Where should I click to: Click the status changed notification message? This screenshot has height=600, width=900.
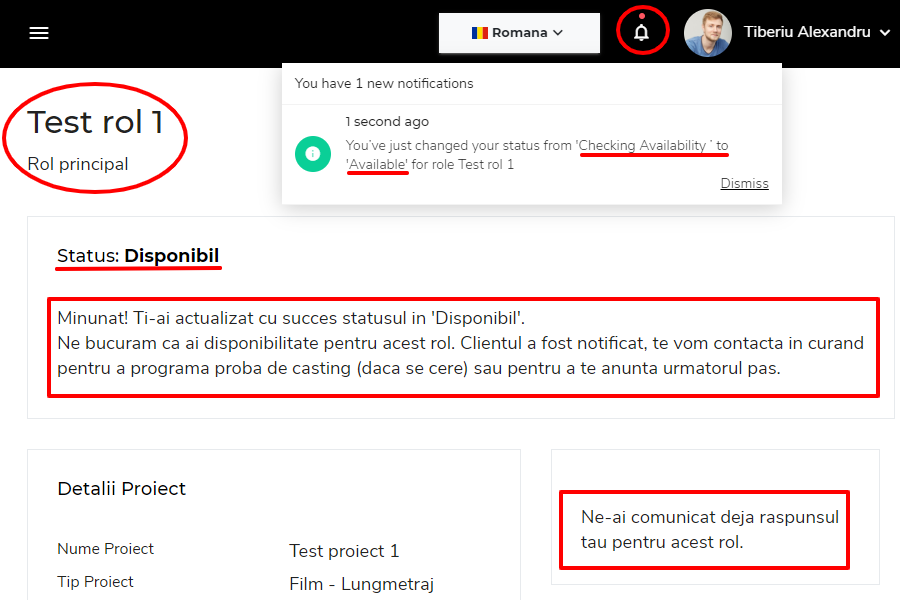[x=537, y=155]
